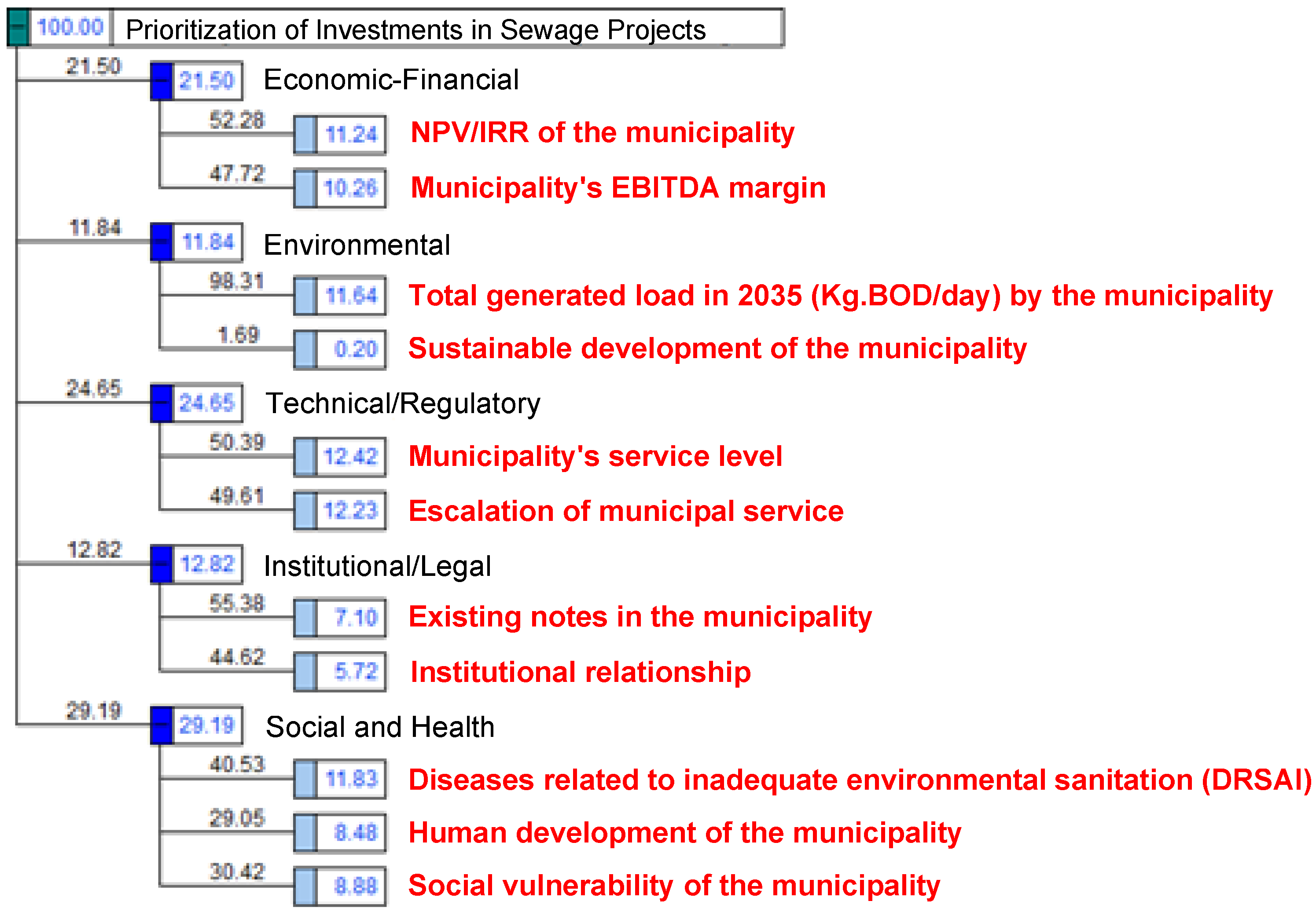Click the Institutional relationship label
This screenshot has height=912, width=1316.
point(580,672)
